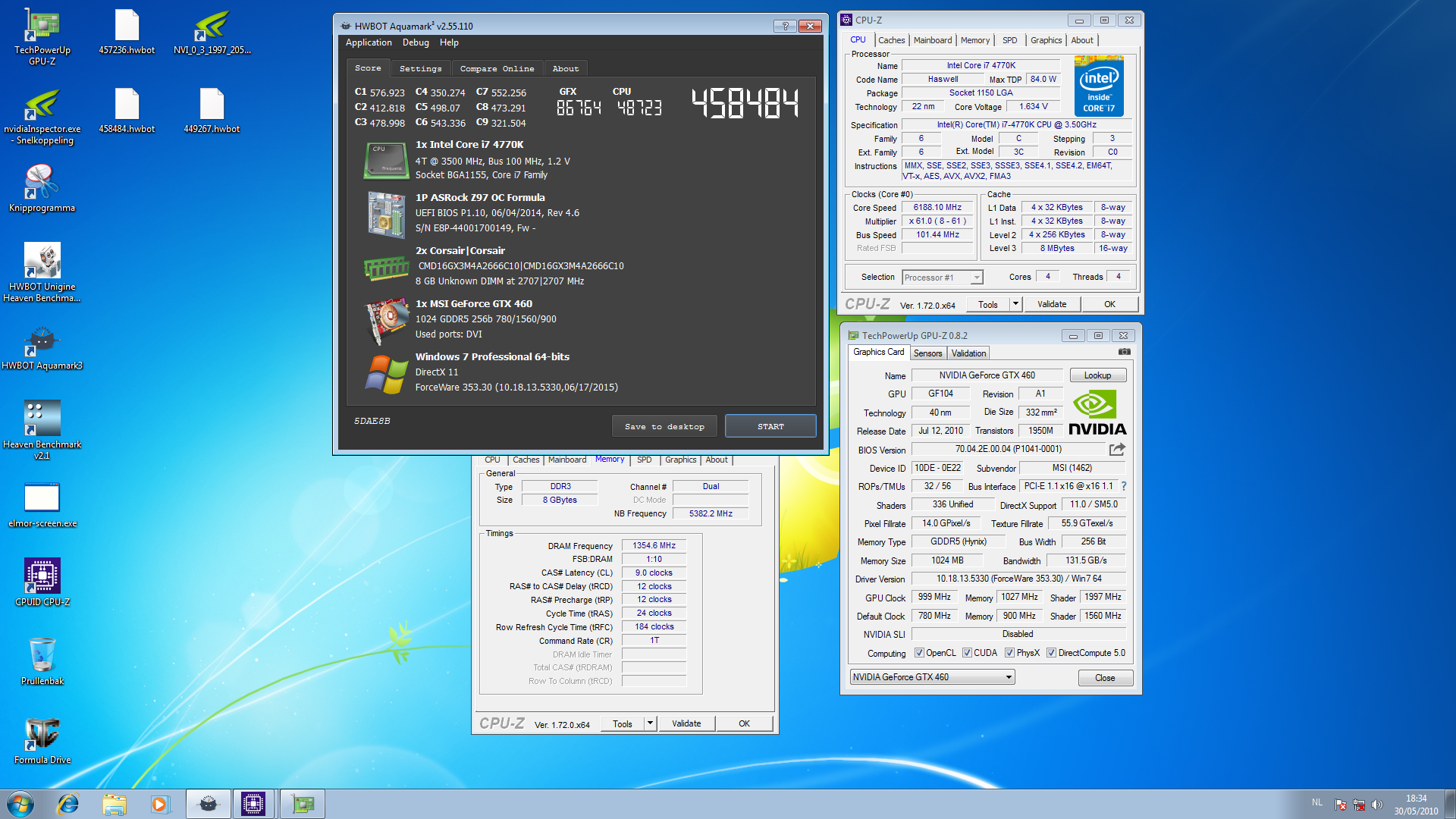Click OK button in lower CPU-Z
Screen dimensions: 1456x819
[744, 723]
